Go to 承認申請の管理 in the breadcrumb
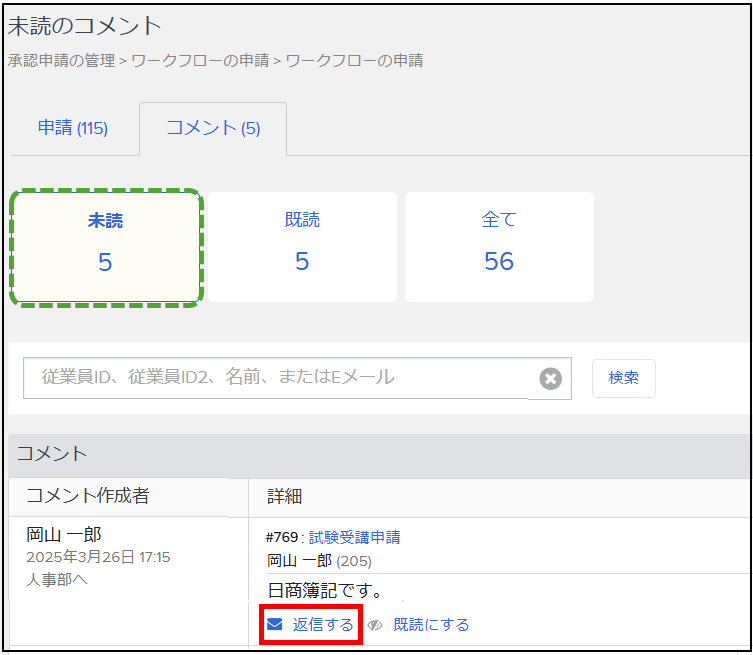Screen dimensions: 753x655 61,60
